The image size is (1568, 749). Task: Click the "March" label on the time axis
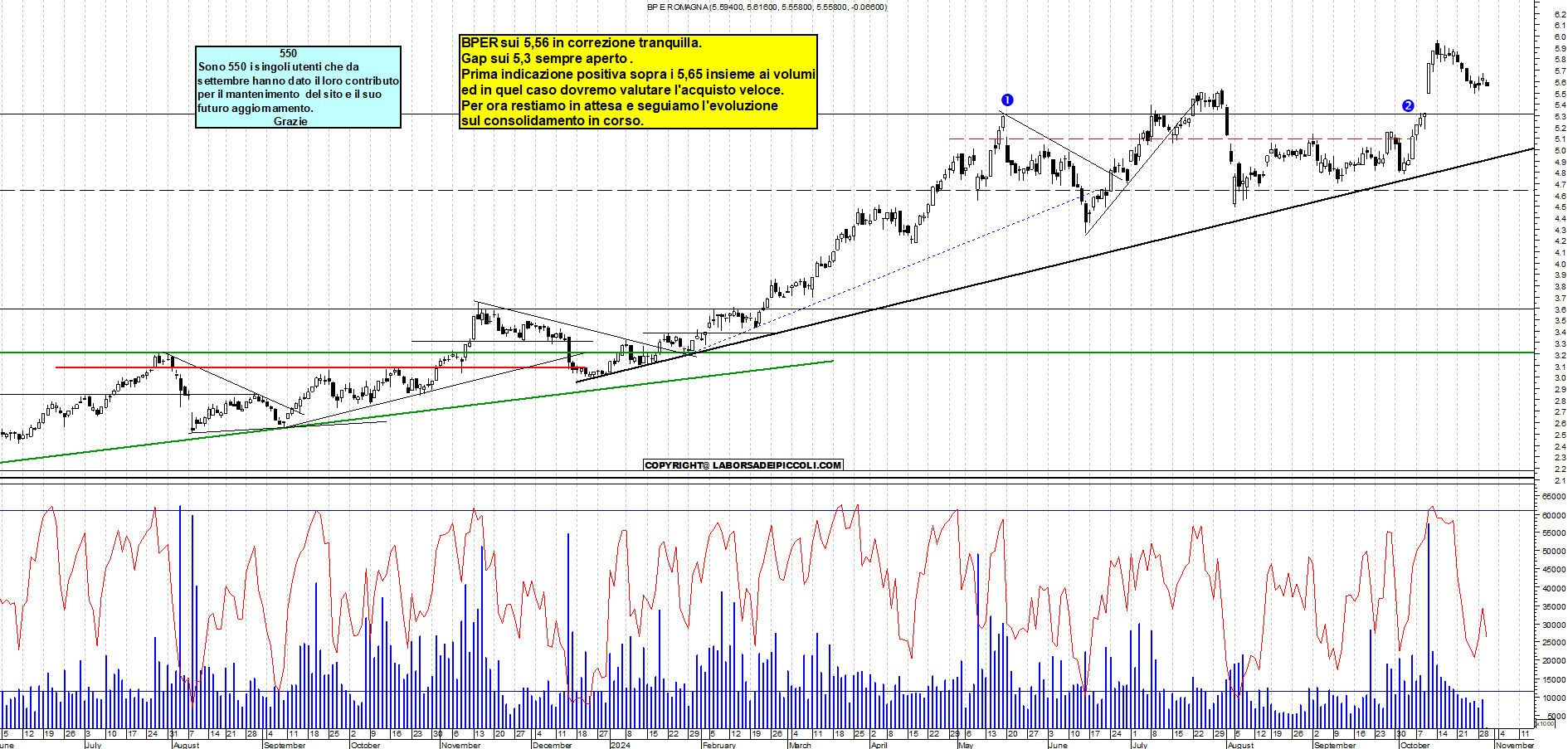tap(800, 745)
